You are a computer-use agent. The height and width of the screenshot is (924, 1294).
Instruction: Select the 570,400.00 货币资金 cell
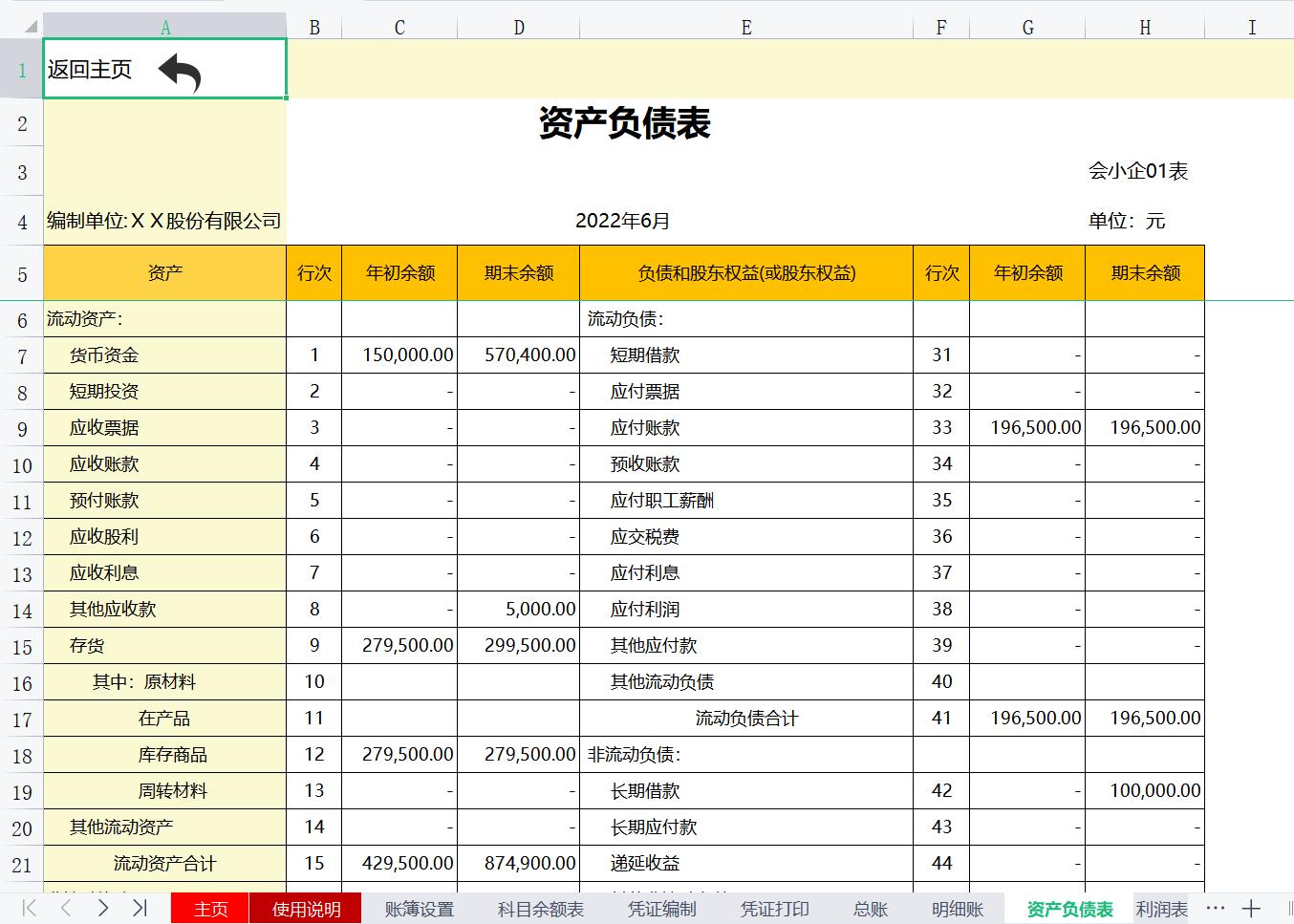pyautogui.click(x=518, y=355)
